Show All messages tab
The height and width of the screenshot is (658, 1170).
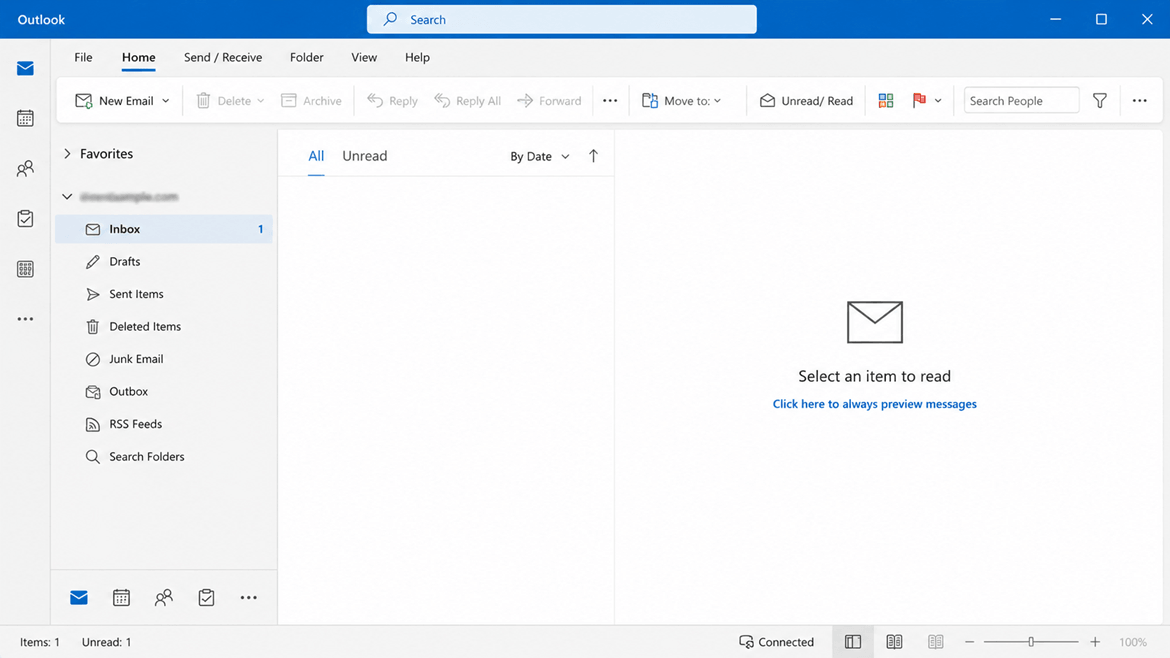point(316,156)
